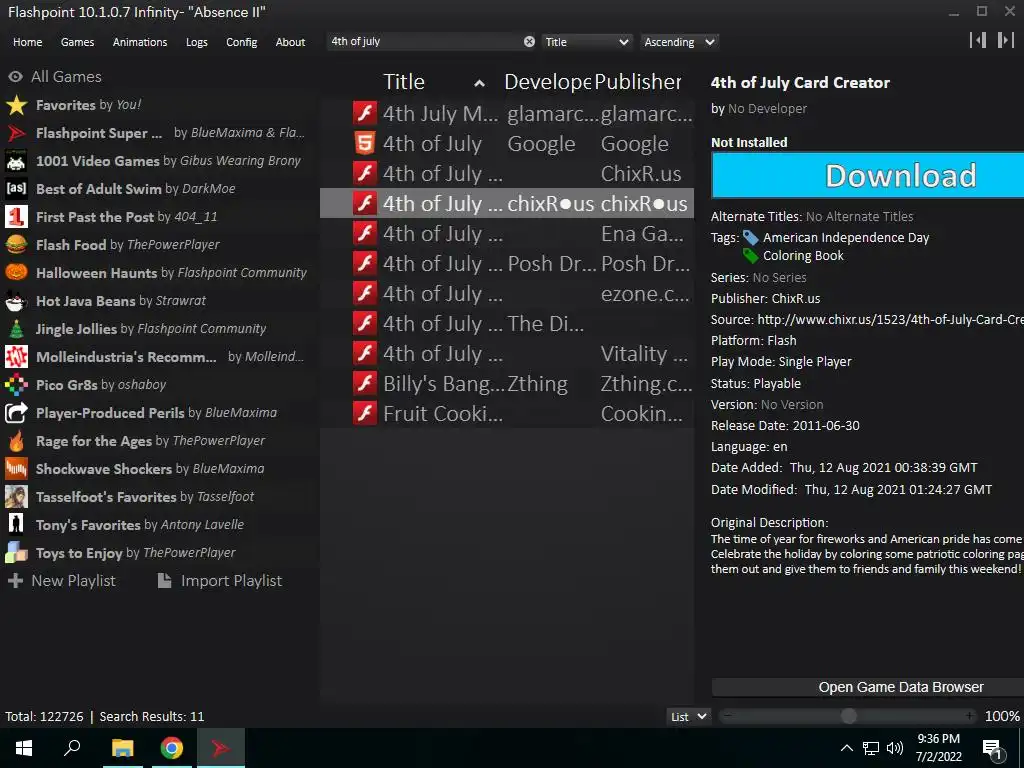The height and width of the screenshot is (768, 1024).
Task: Open the Title sort-by dropdown
Action: [586, 42]
